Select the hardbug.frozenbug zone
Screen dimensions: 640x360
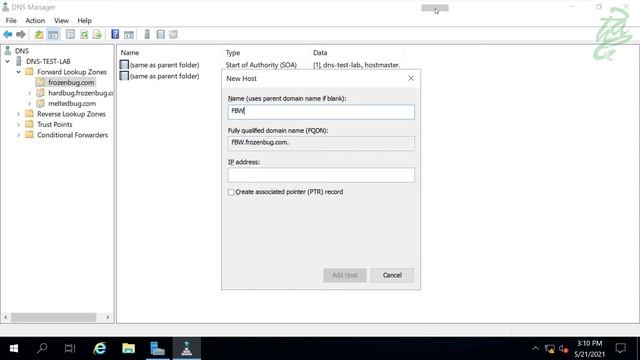coord(81,93)
